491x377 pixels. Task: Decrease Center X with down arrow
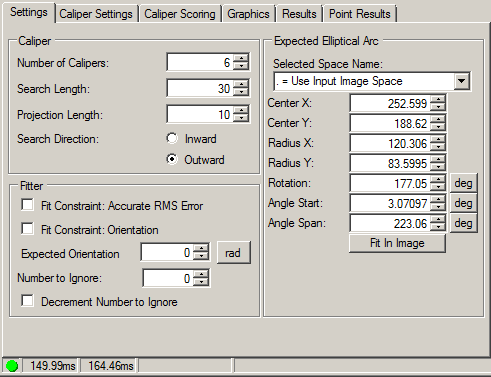pyautogui.click(x=438, y=107)
